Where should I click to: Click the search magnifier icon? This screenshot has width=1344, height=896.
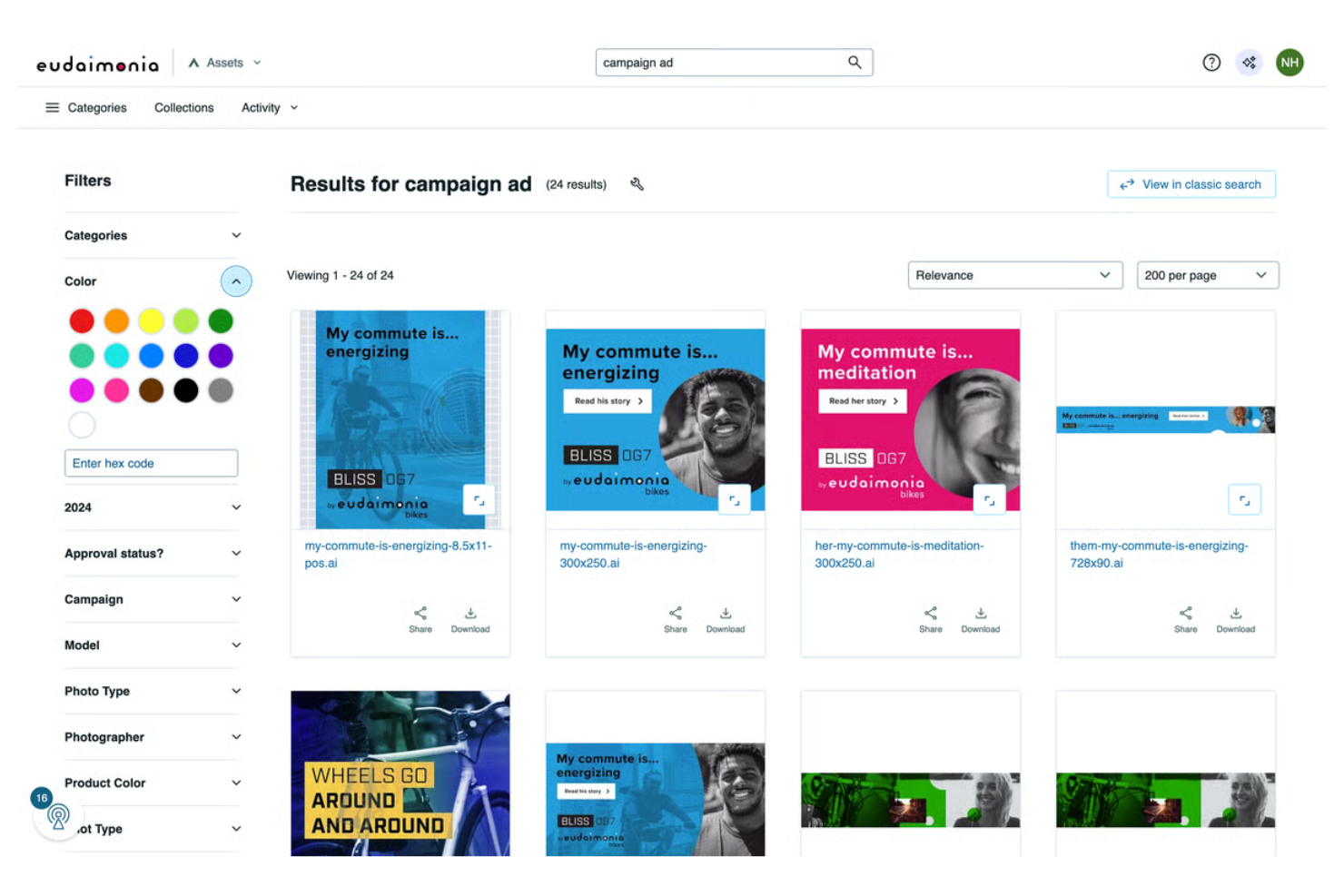click(855, 63)
